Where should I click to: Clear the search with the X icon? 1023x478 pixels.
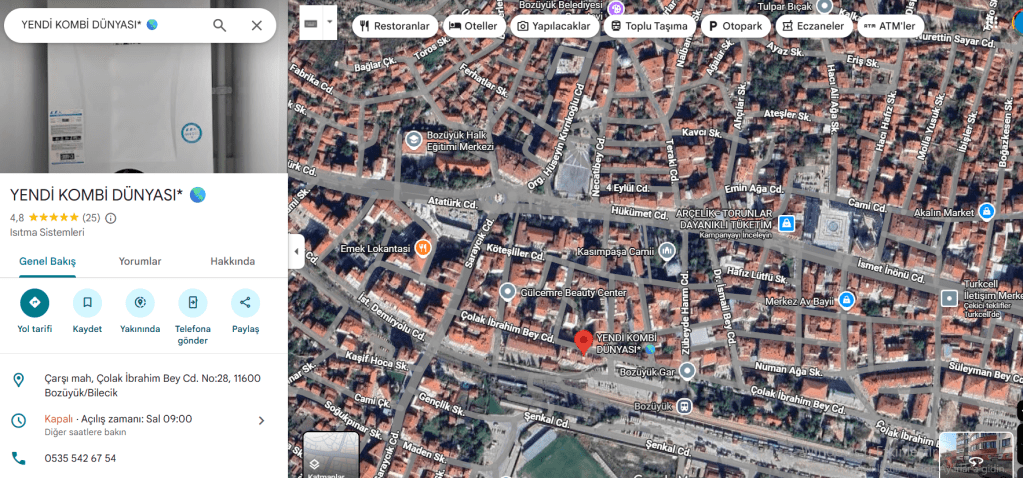(x=257, y=25)
